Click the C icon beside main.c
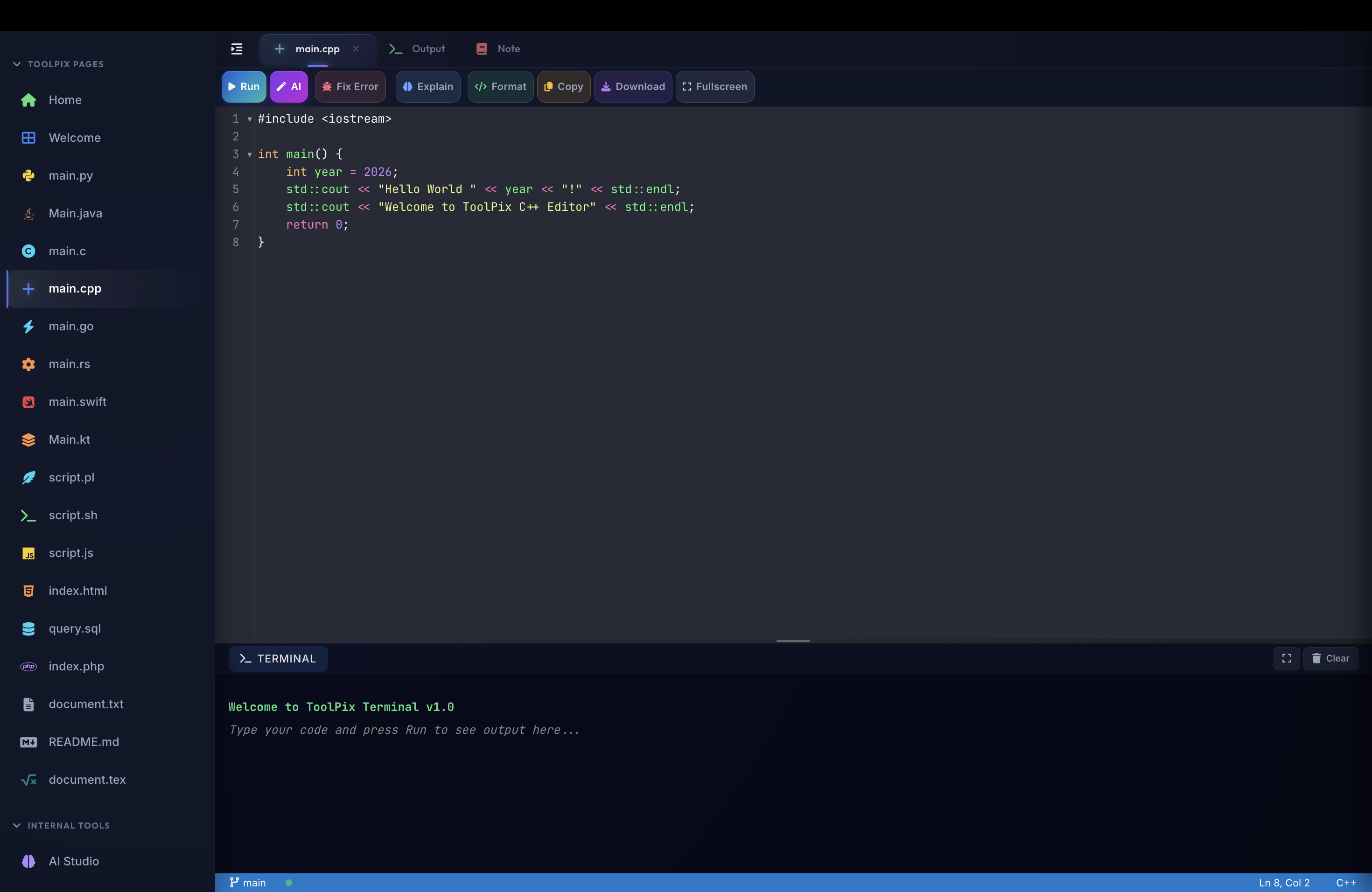The image size is (1372, 892). coord(28,251)
